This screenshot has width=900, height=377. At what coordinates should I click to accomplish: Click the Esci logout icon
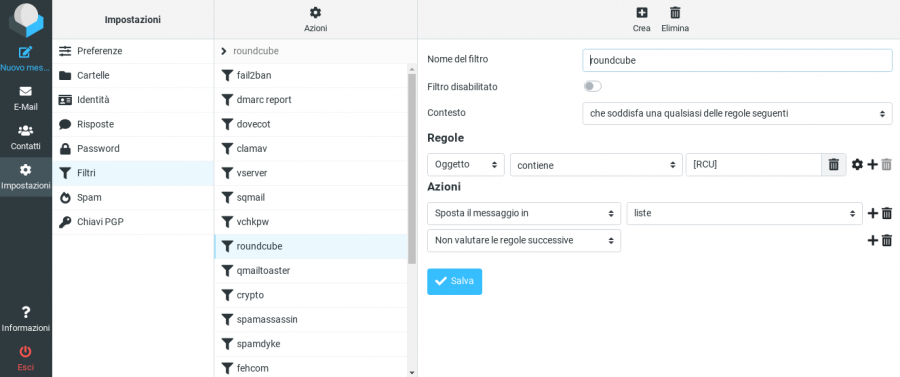[x=25, y=351]
